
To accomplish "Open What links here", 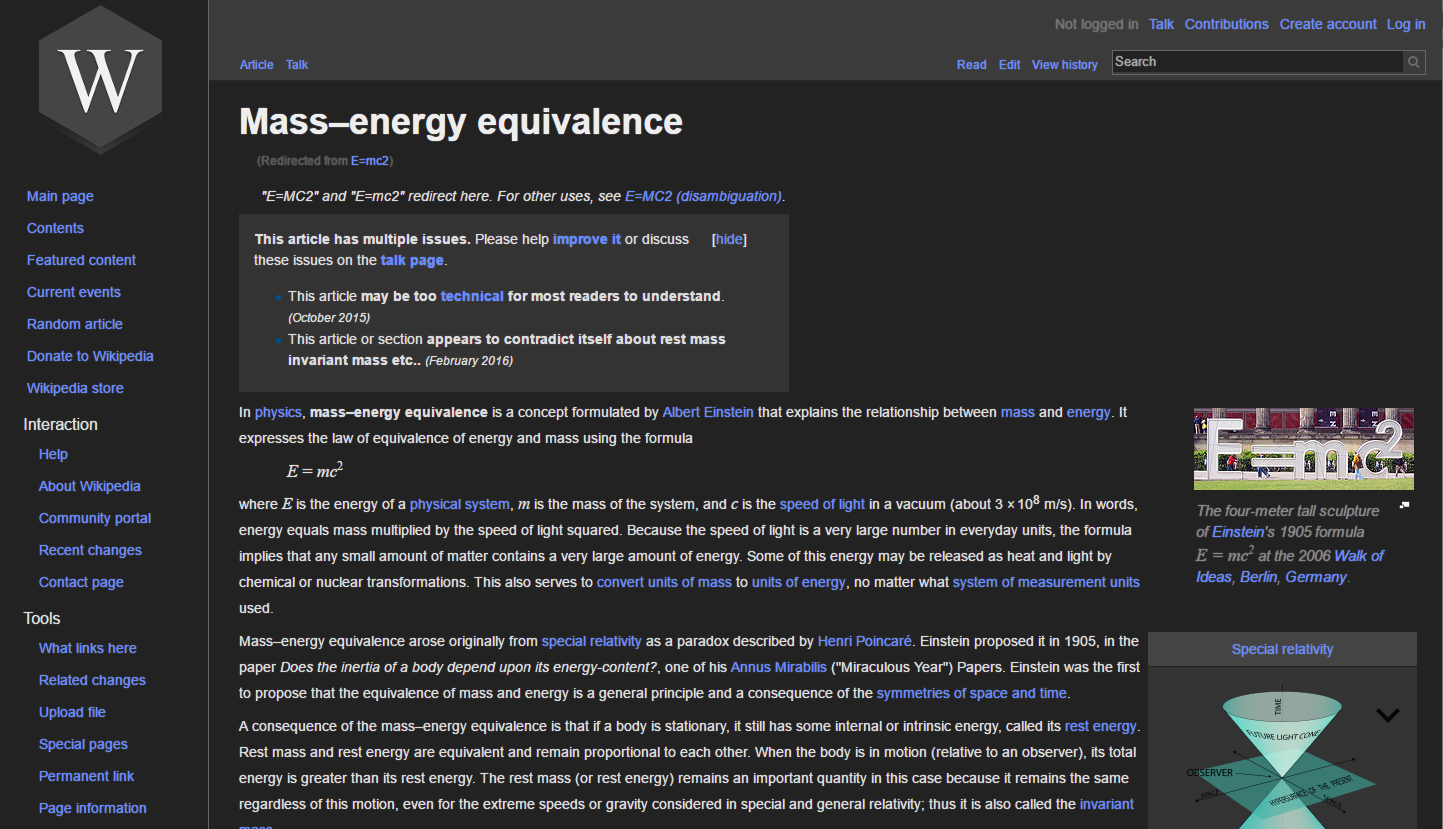I will tap(87, 648).
